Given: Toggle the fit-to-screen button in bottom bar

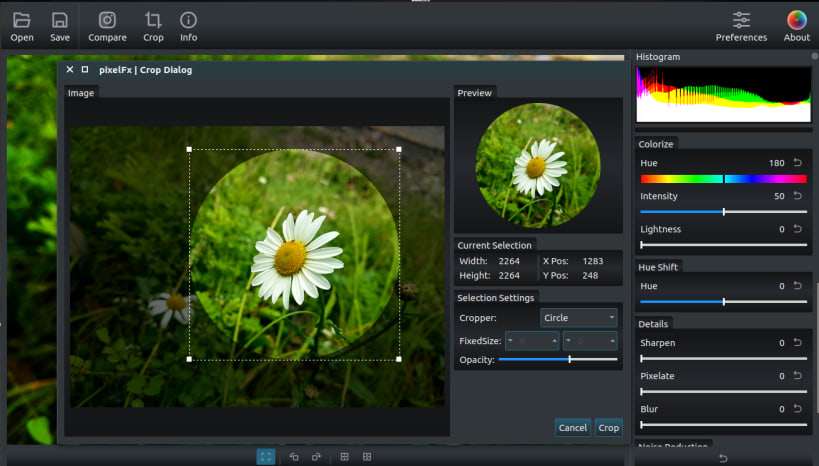Looking at the screenshot, I should point(265,456).
